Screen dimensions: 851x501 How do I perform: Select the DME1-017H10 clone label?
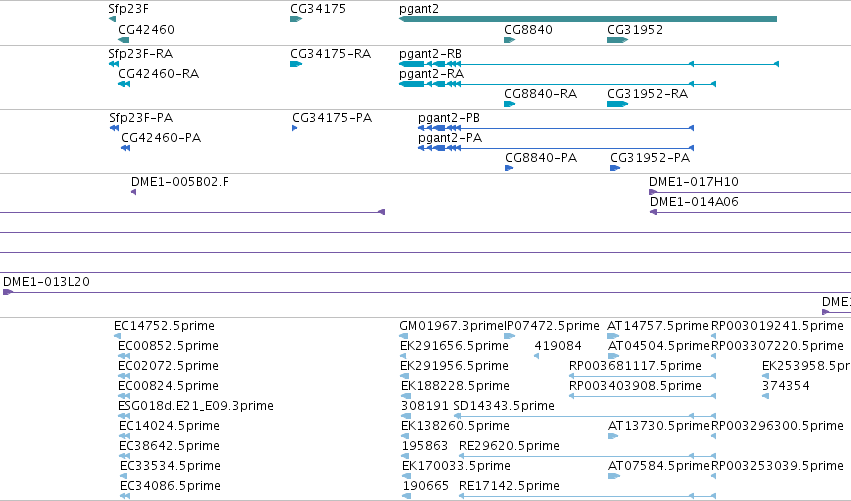(694, 182)
